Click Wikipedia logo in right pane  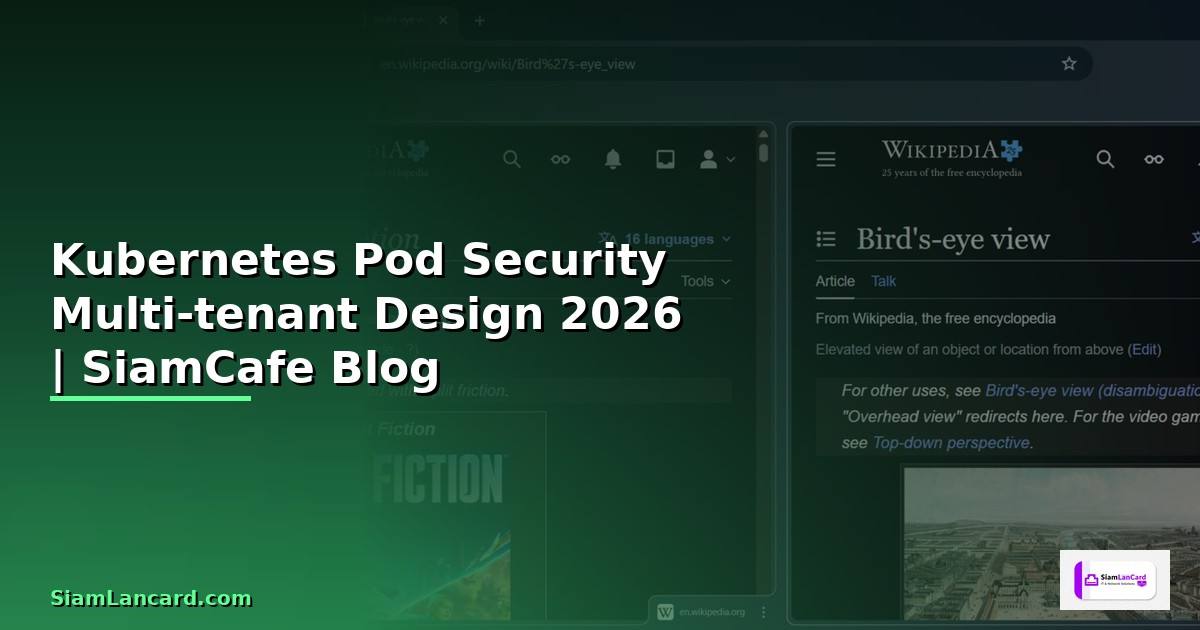952,158
